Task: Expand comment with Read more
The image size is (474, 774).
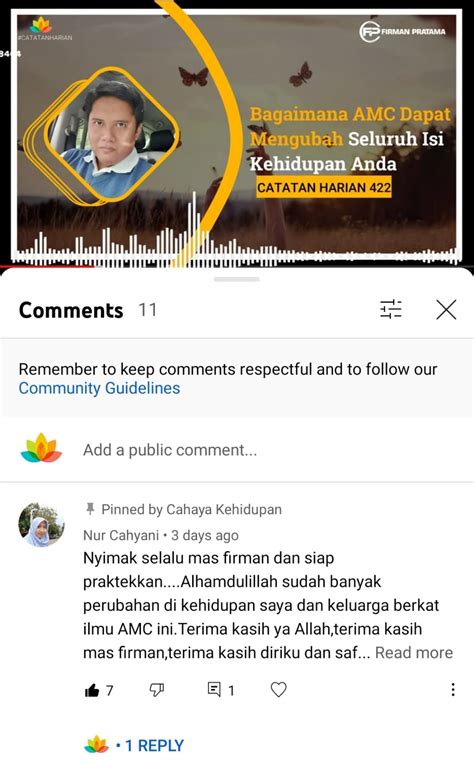Action: pos(414,653)
